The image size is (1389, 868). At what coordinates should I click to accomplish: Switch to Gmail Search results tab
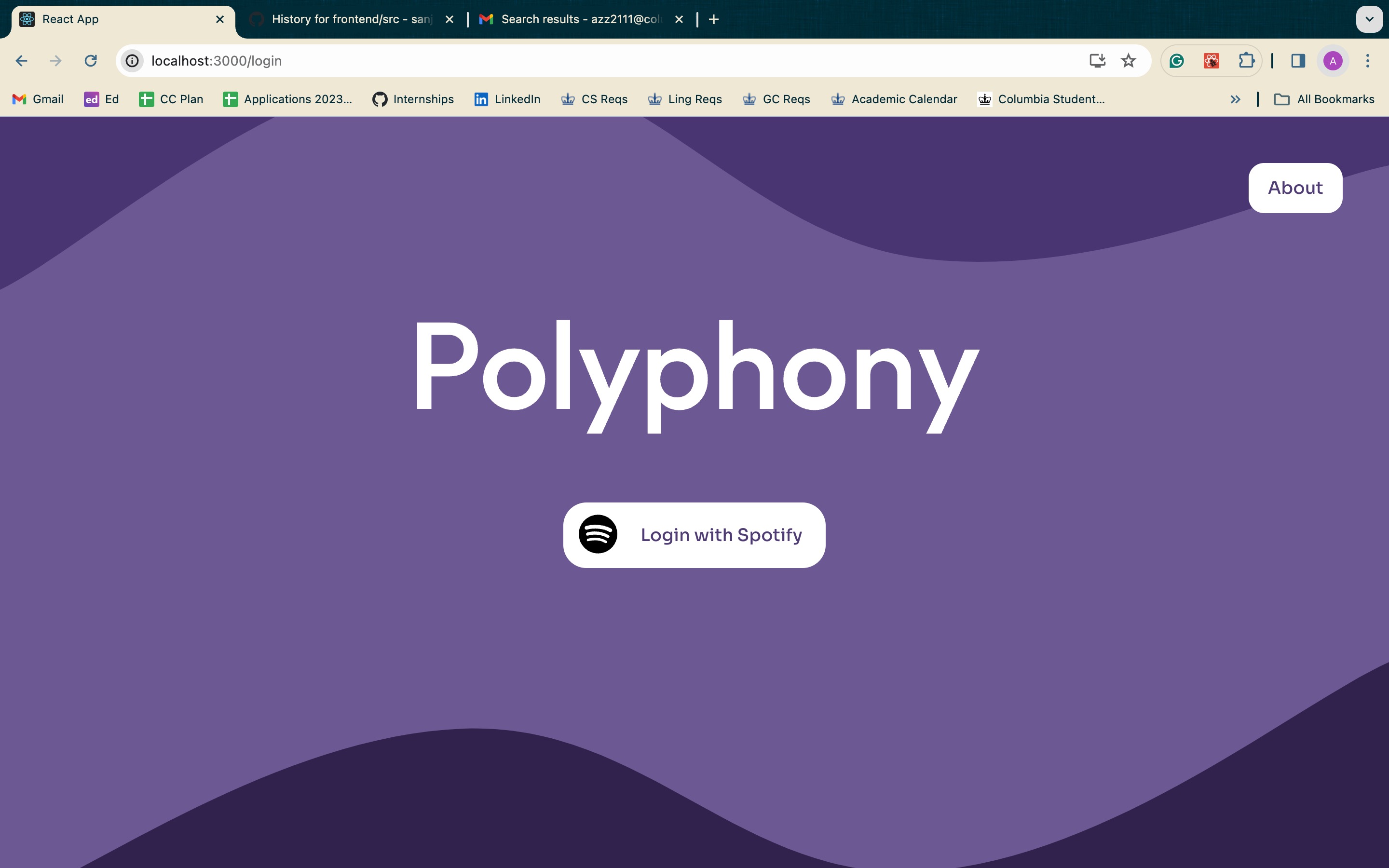[580, 19]
